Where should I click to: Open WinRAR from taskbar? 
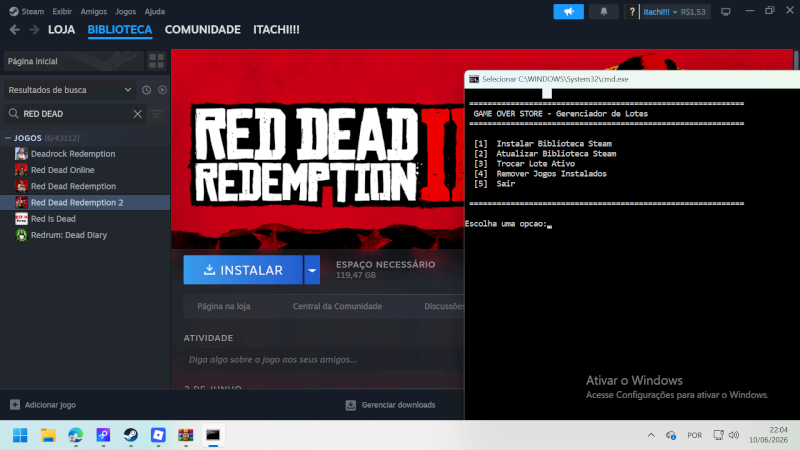[186, 435]
